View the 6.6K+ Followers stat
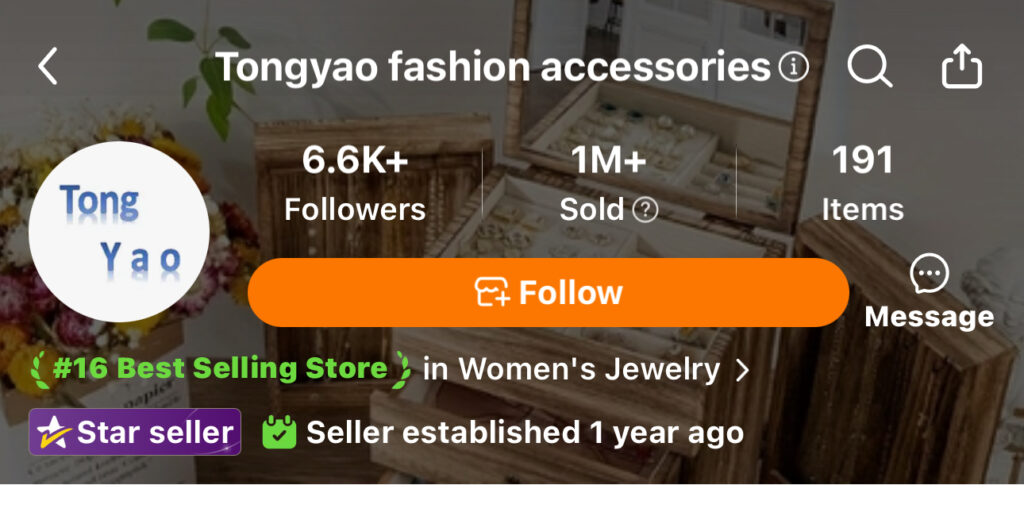 [355, 184]
